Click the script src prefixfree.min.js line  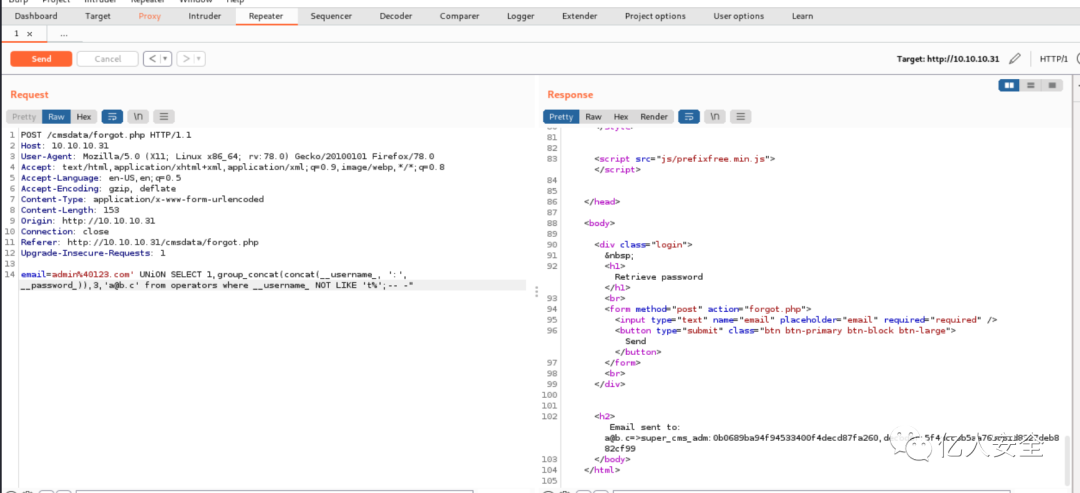685,158
